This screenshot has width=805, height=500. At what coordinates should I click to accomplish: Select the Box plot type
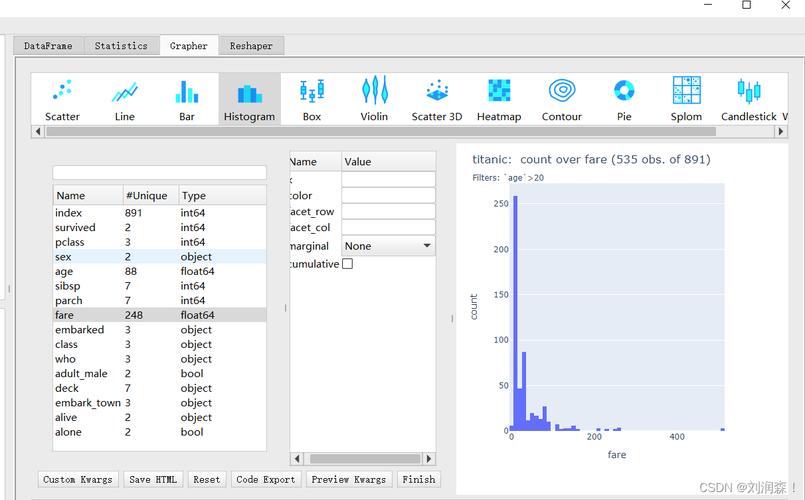coord(312,99)
